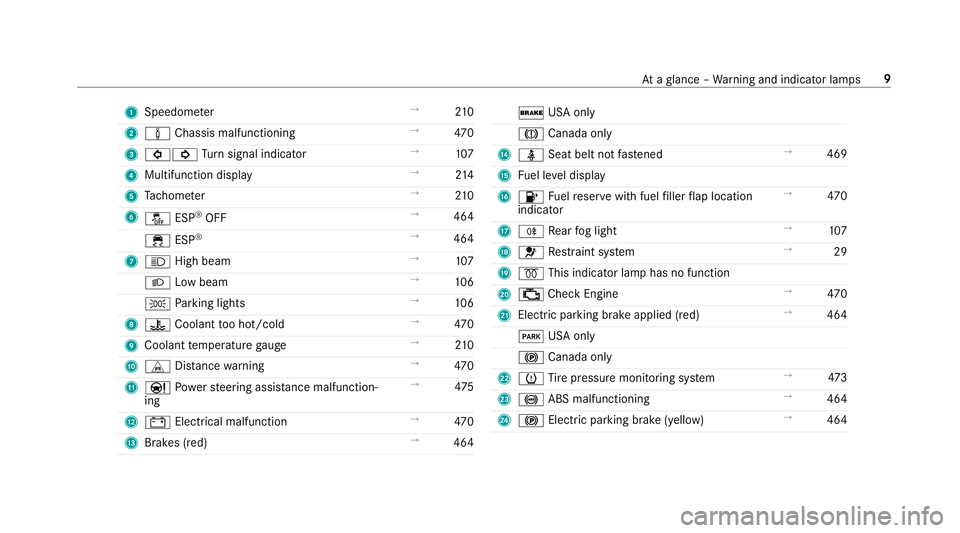Select the Electrical malfunction battery icon
Image resolution: width=960 pixels, height=533 pixels.
[157, 422]
